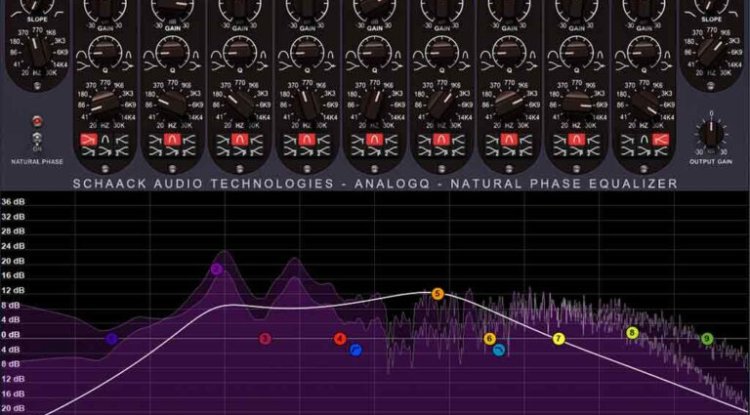Click band 1 lower-row middle filter shape button

106,152
